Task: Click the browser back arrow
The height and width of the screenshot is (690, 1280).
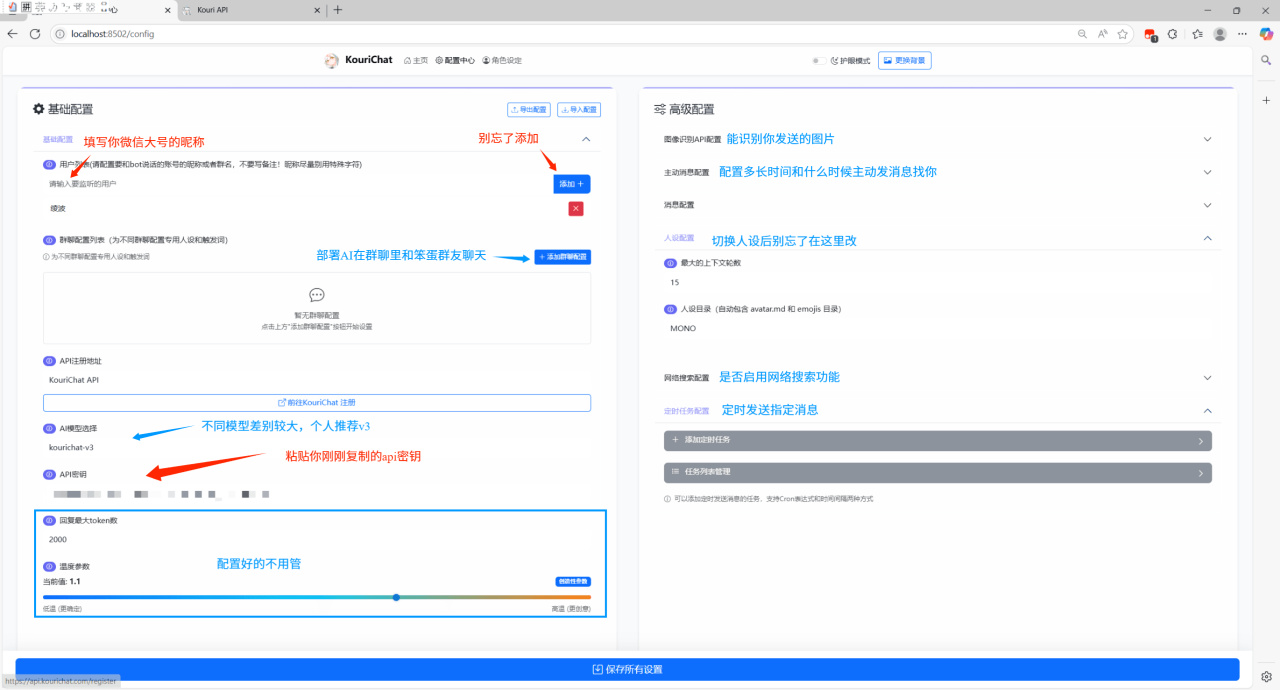Action: coord(13,33)
